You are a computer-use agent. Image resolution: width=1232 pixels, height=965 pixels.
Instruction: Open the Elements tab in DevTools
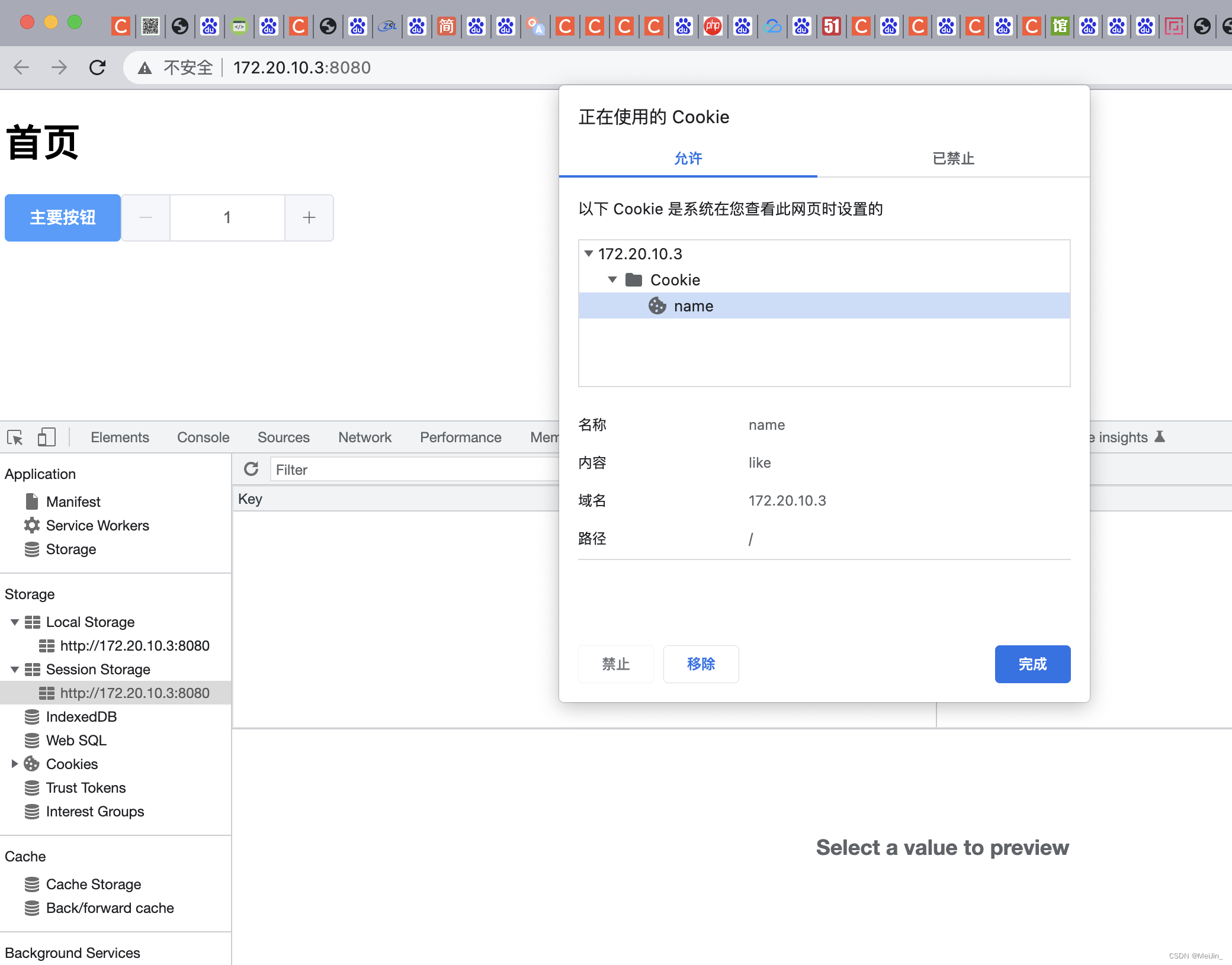pyautogui.click(x=120, y=437)
